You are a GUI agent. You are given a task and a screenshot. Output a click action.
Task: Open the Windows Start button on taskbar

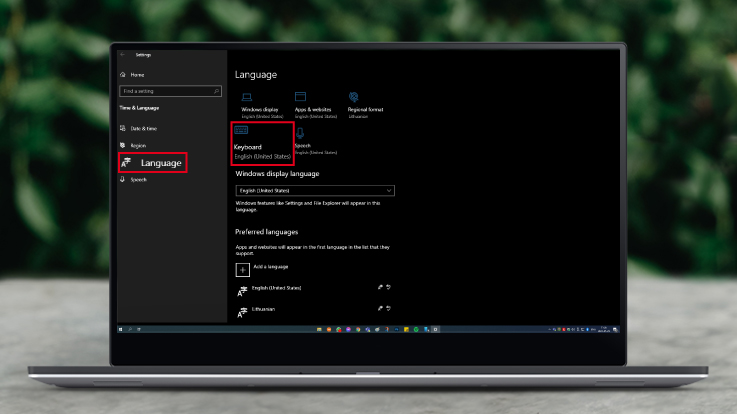tap(122, 329)
